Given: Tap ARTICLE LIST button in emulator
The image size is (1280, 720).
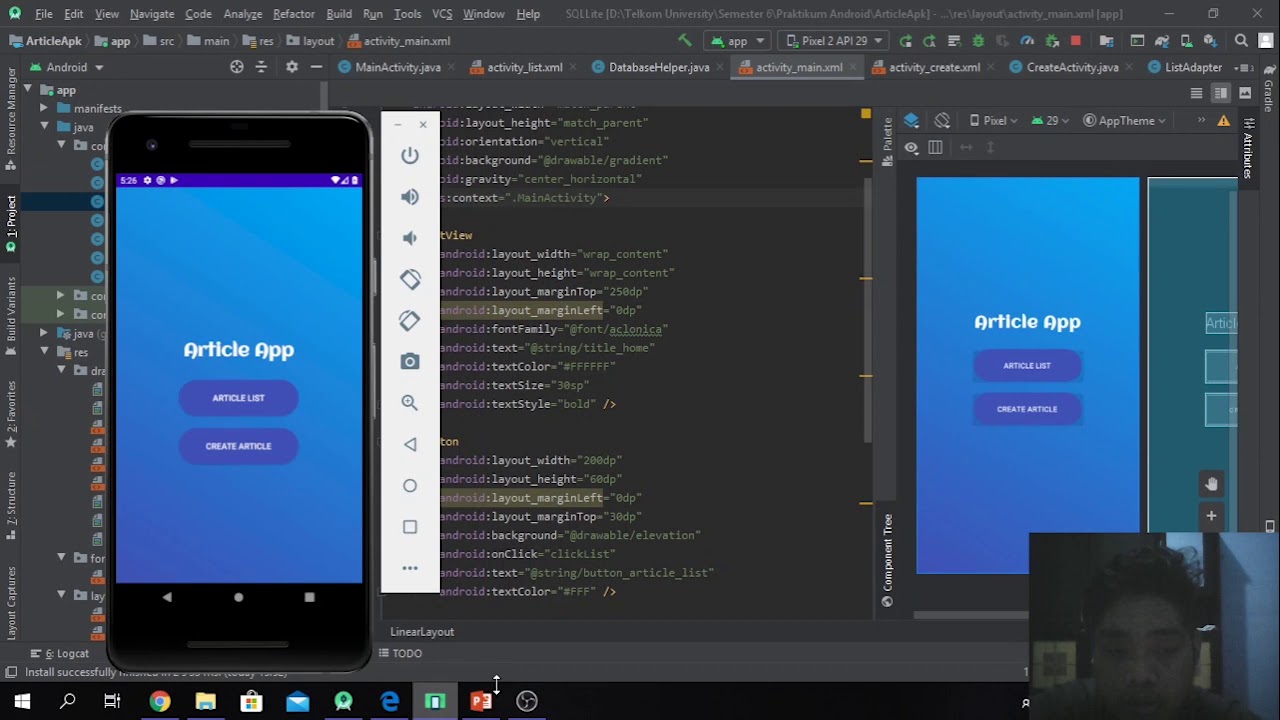Looking at the screenshot, I should coord(238,398).
